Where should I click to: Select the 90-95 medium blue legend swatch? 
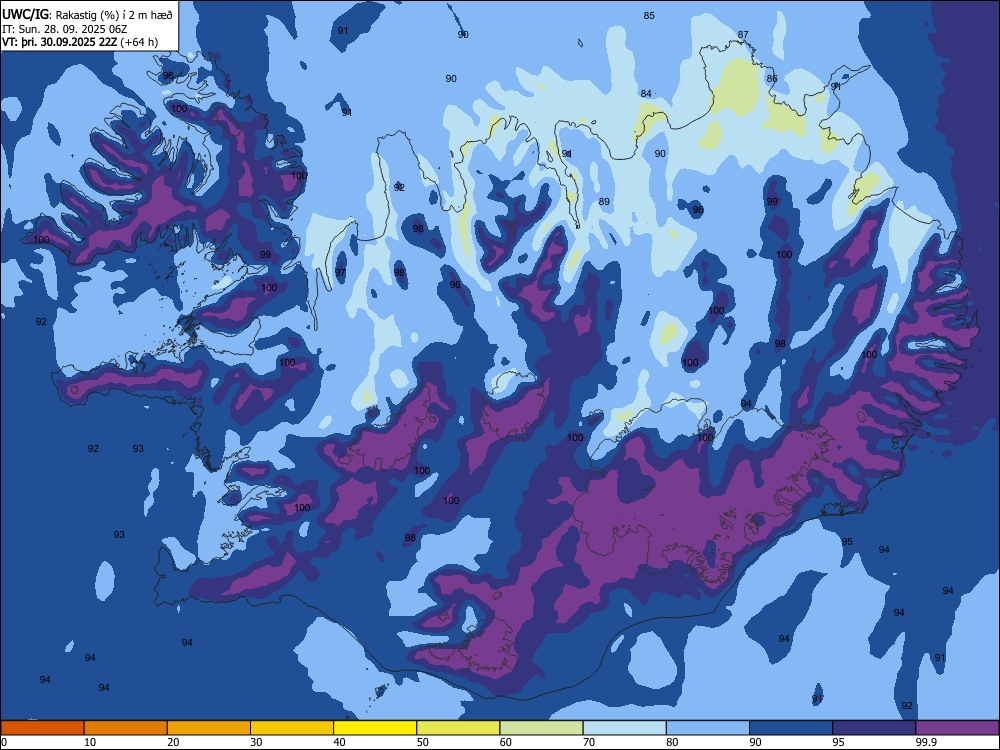791,728
